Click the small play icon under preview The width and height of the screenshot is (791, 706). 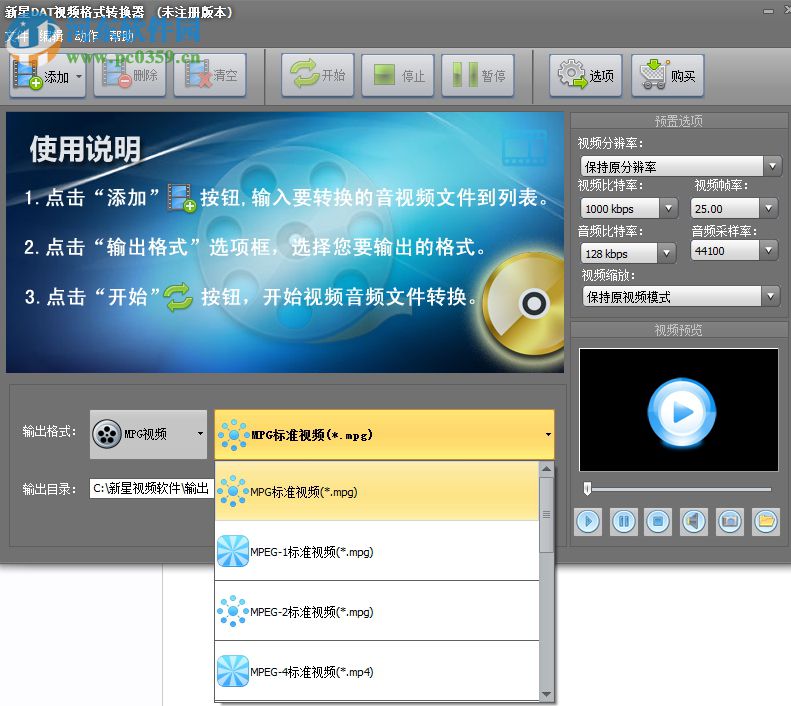click(x=588, y=521)
